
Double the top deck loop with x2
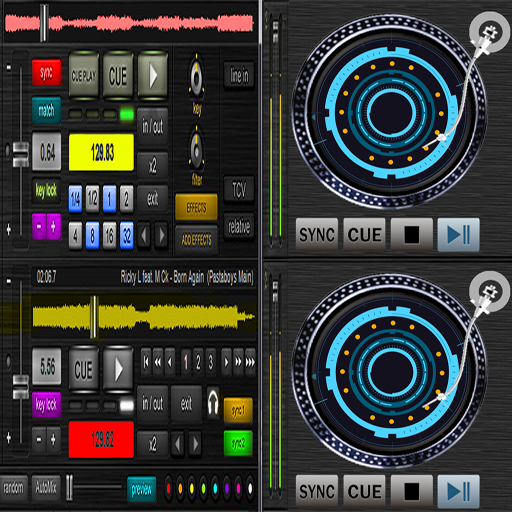[x=152, y=166]
